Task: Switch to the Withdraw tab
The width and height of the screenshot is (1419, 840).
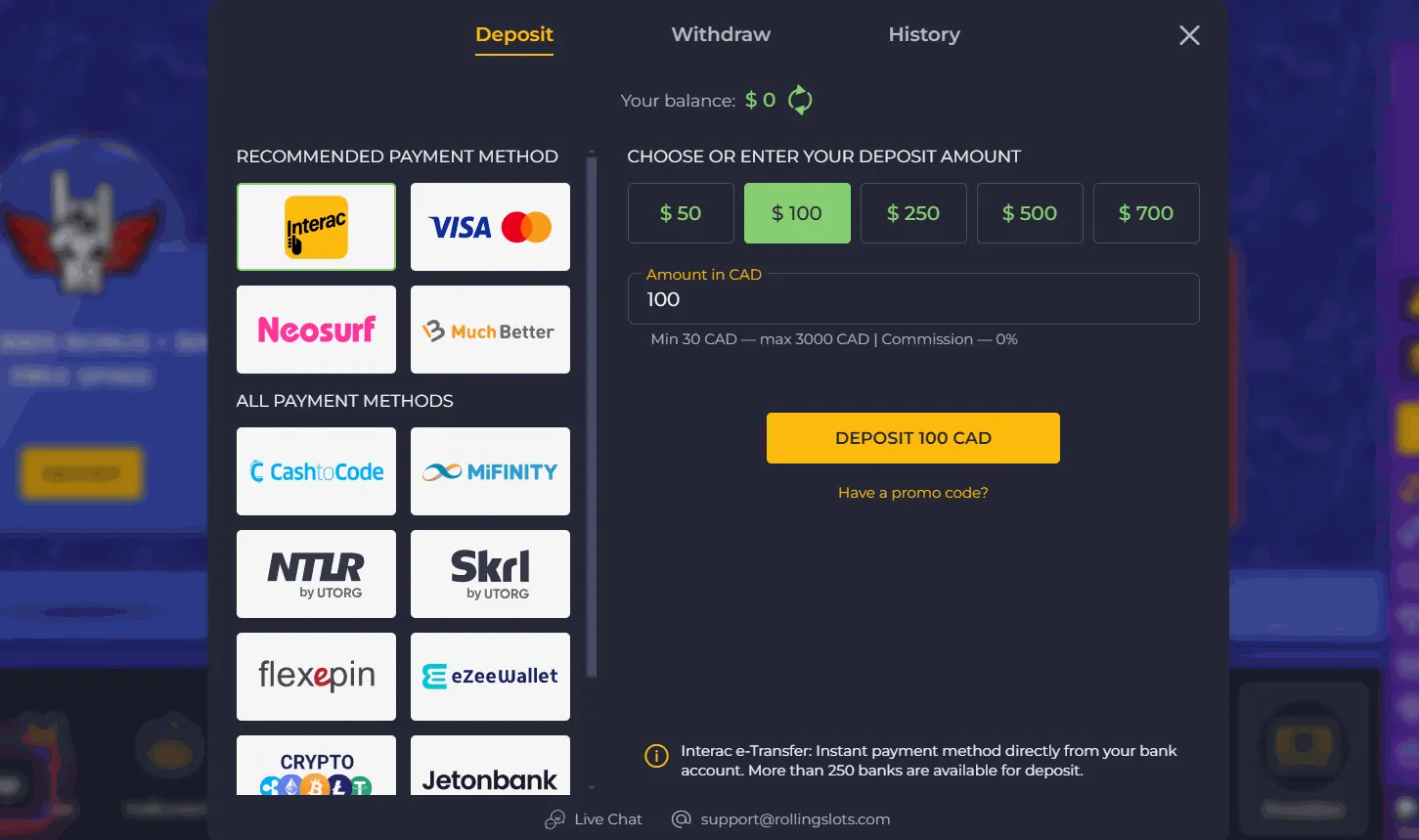Action: [x=721, y=34]
